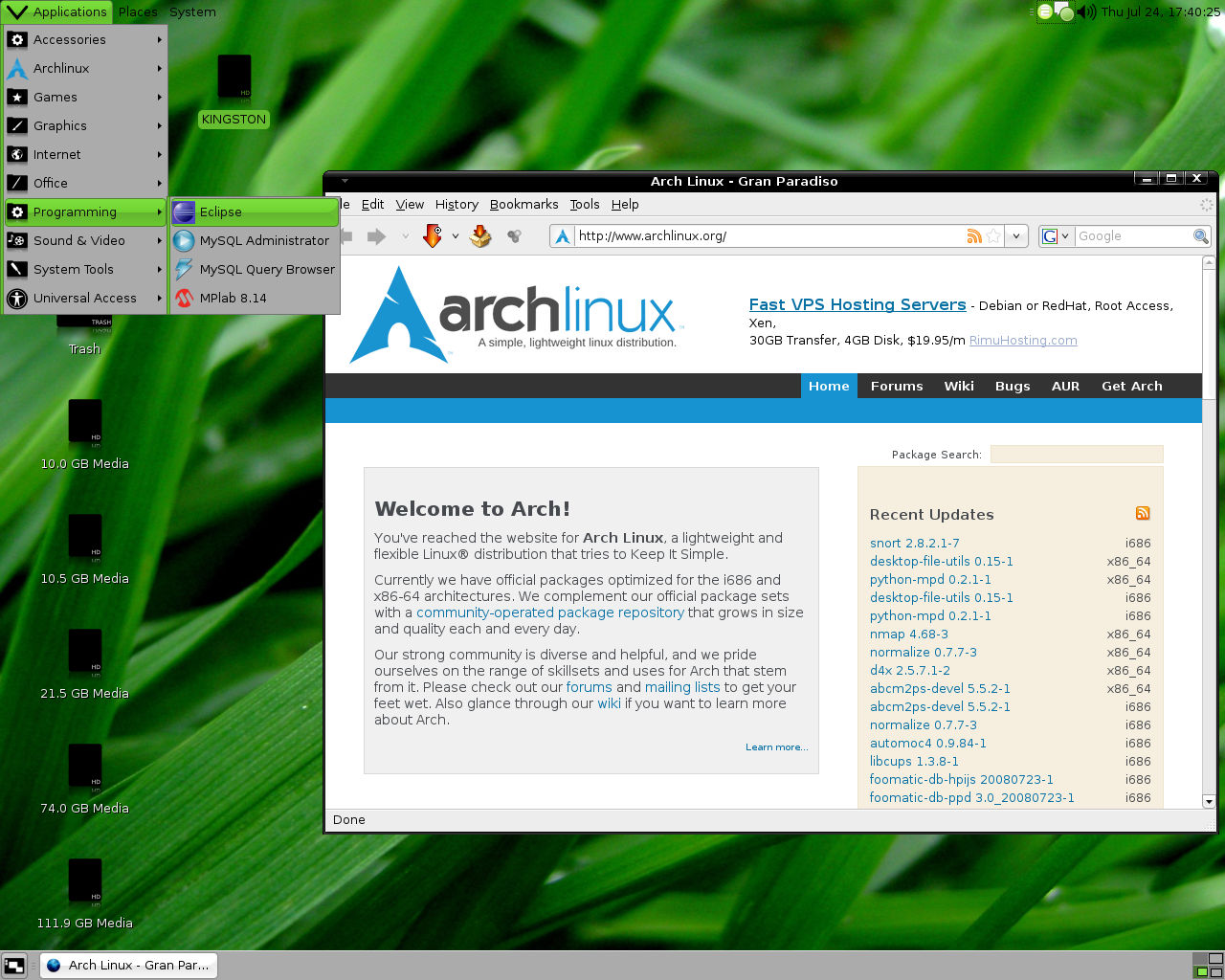Open the snort 2.8.2.1-7 package link
The width and height of the screenshot is (1225, 980).
pyautogui.click(x=914, y=543)
